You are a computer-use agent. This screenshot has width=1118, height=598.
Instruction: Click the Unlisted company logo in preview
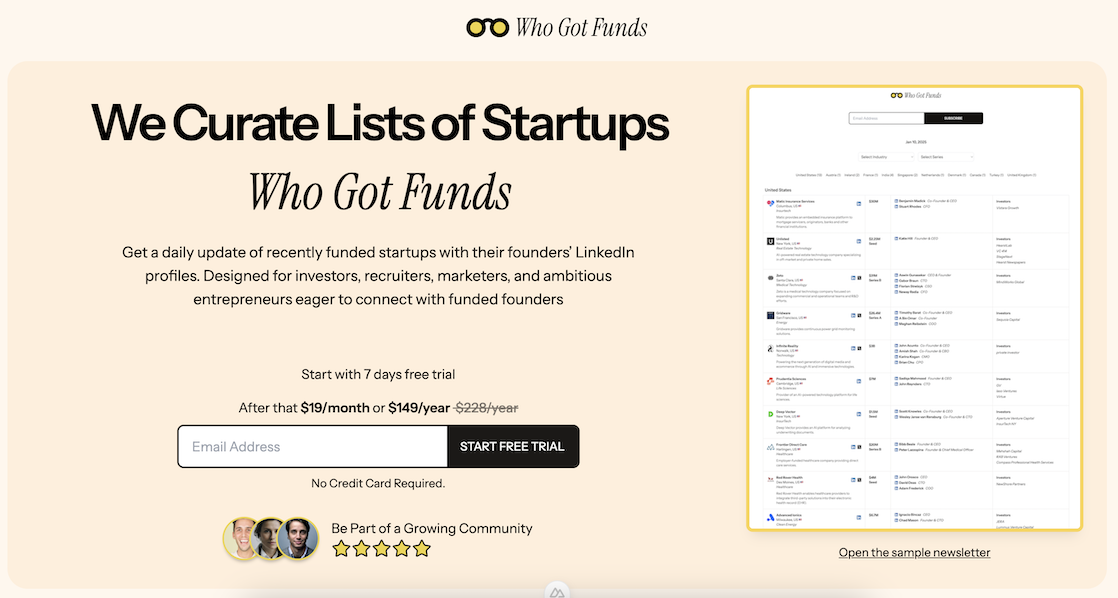[x=770, y=241]
